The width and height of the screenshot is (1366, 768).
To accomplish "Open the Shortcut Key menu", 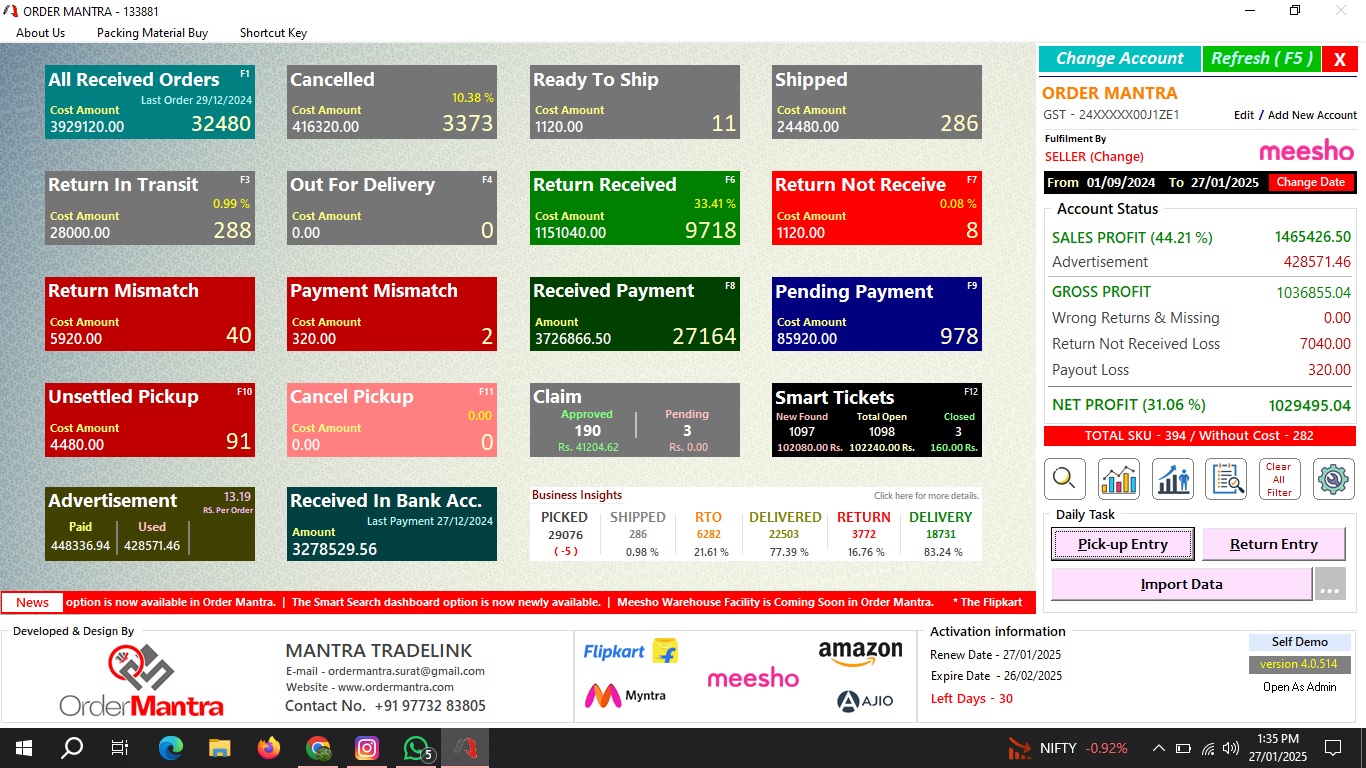I will (x=273, y=33).
